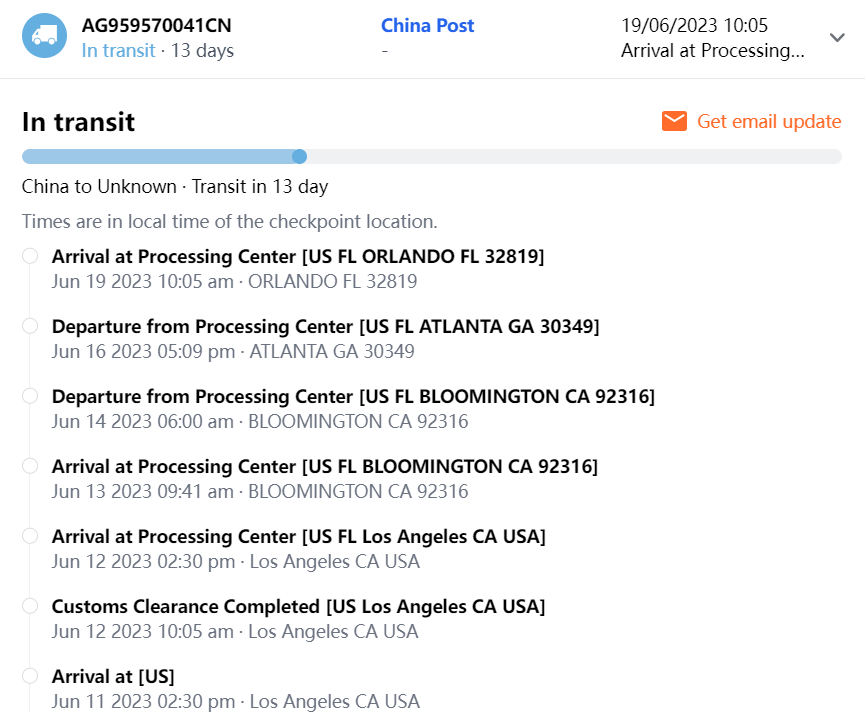Click the blue delivery truck icon
865x713 pixels.
(x=44, y=36)
